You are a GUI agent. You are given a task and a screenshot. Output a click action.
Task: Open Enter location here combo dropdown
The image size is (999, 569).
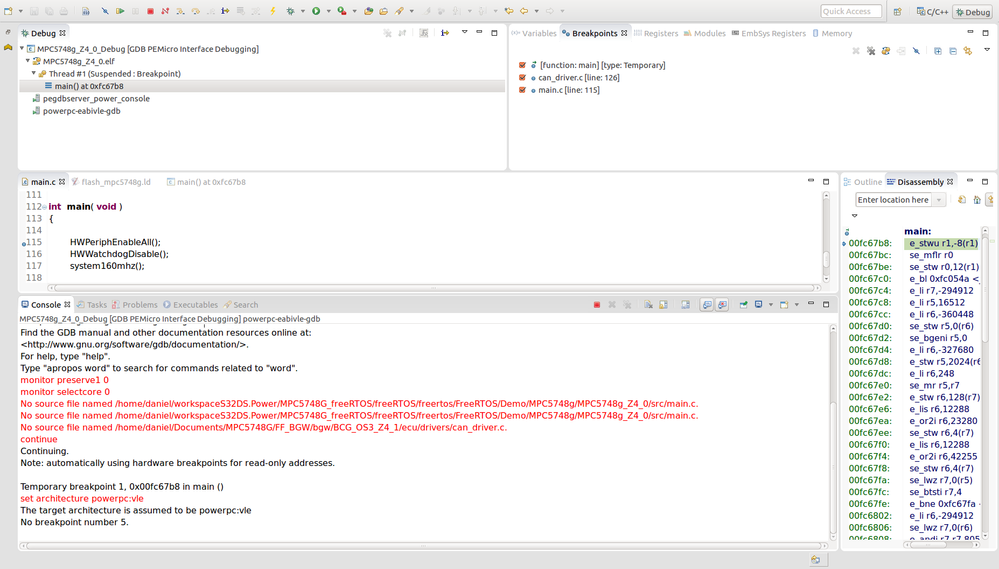tap(939, 200)
